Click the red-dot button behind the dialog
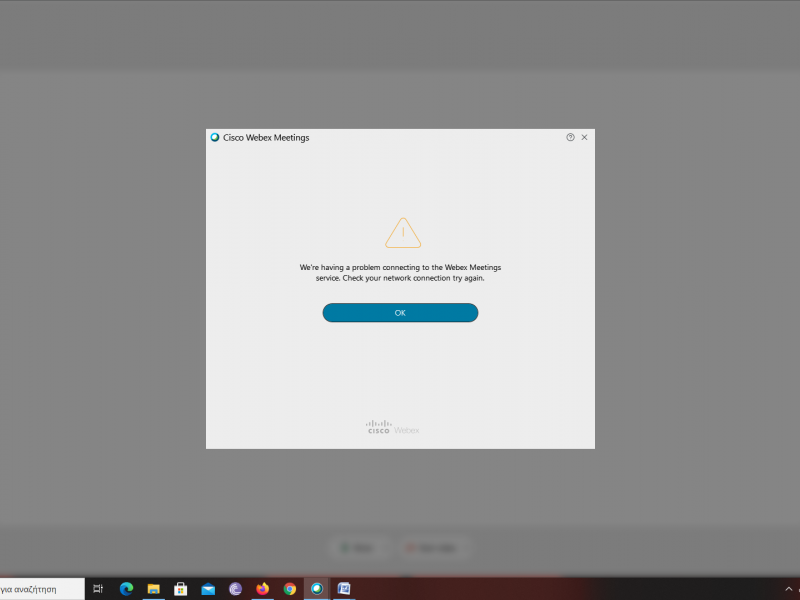800x600 pixels. [432, 547]
